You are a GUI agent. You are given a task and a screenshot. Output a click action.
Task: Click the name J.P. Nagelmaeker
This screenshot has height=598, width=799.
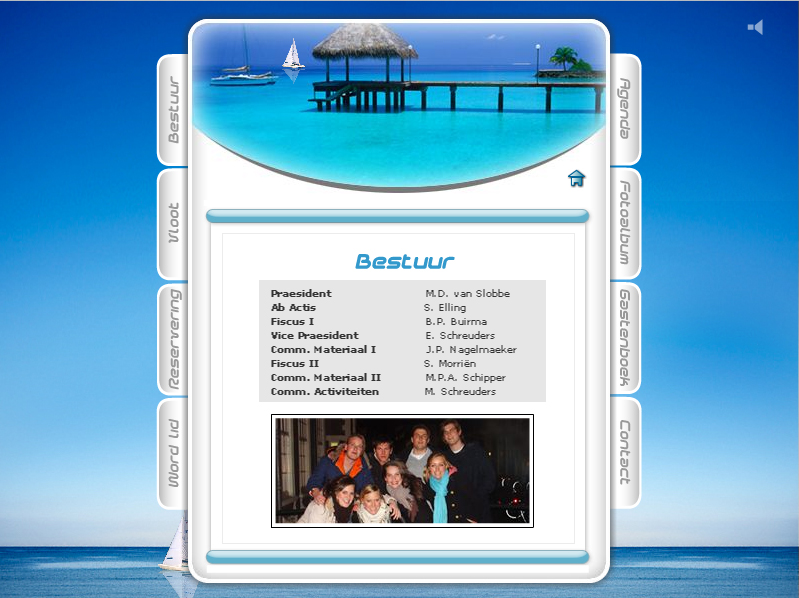[470, 350]
